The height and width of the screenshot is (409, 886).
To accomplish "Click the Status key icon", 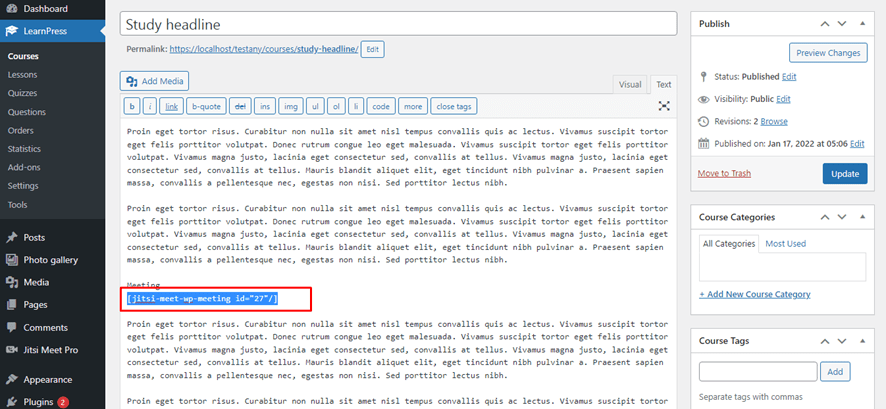I will point(703,76).
